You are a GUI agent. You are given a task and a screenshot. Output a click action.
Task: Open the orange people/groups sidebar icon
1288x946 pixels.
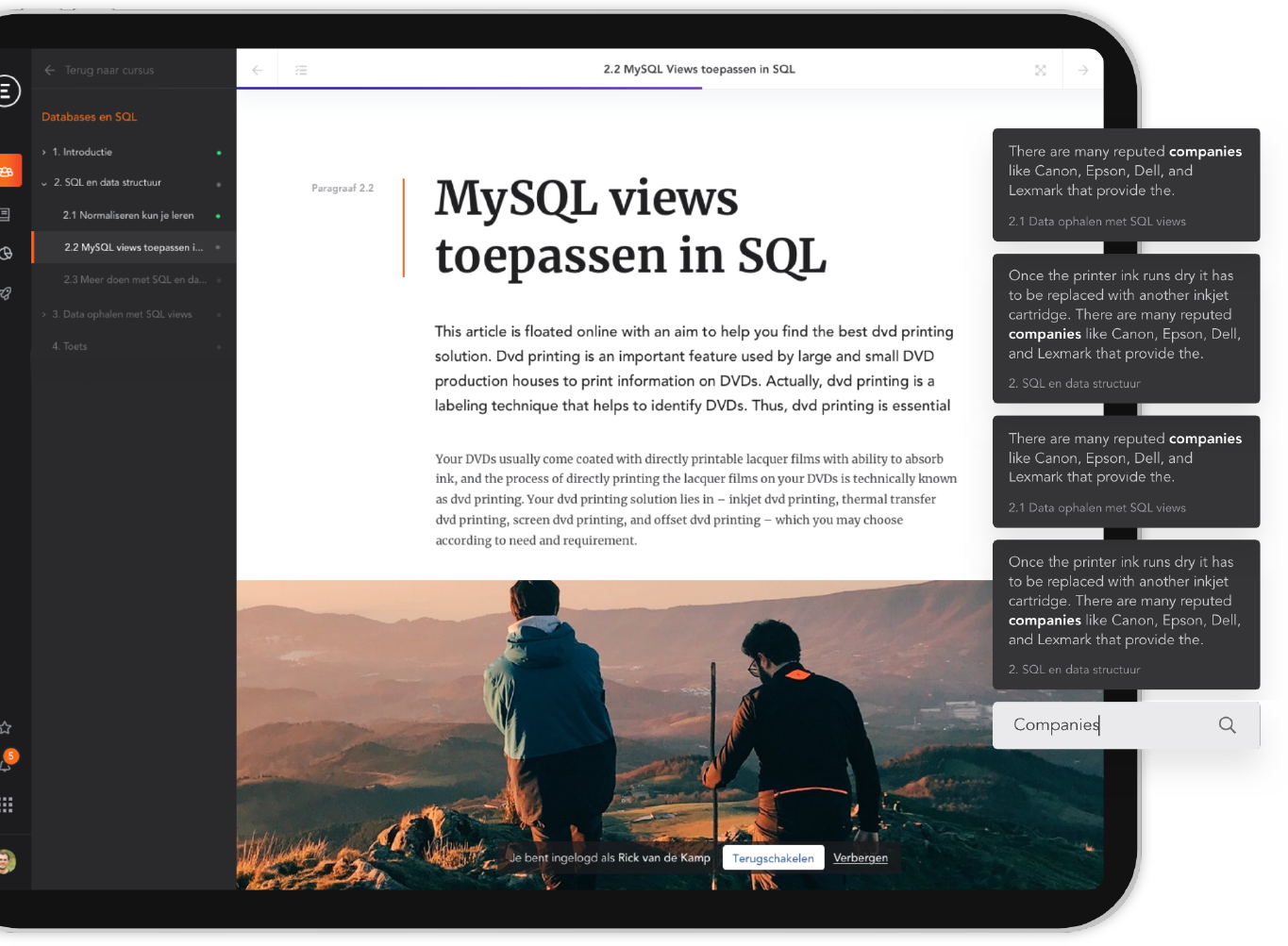8,171
